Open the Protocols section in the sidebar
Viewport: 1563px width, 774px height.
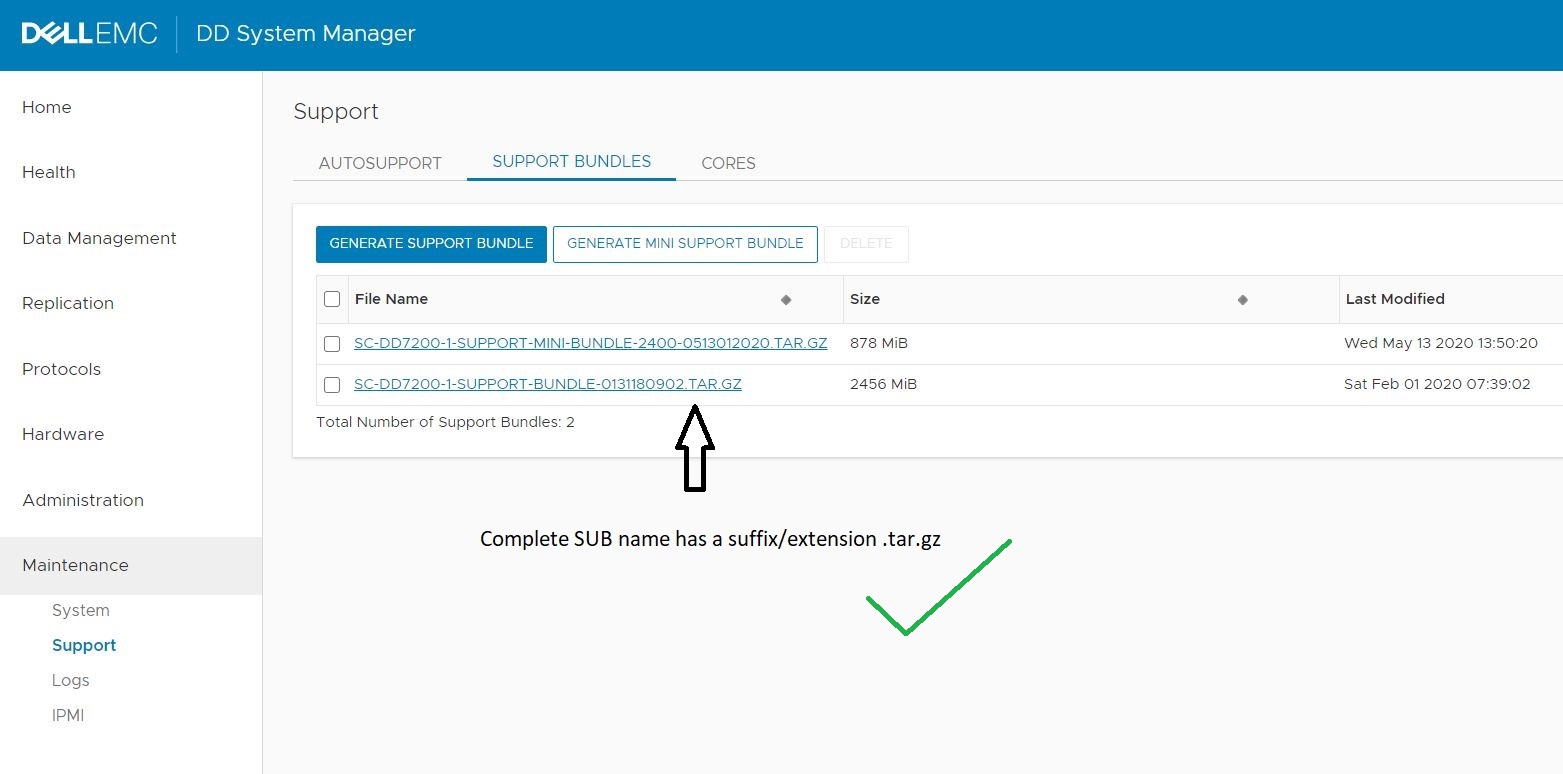pos(60,369)
